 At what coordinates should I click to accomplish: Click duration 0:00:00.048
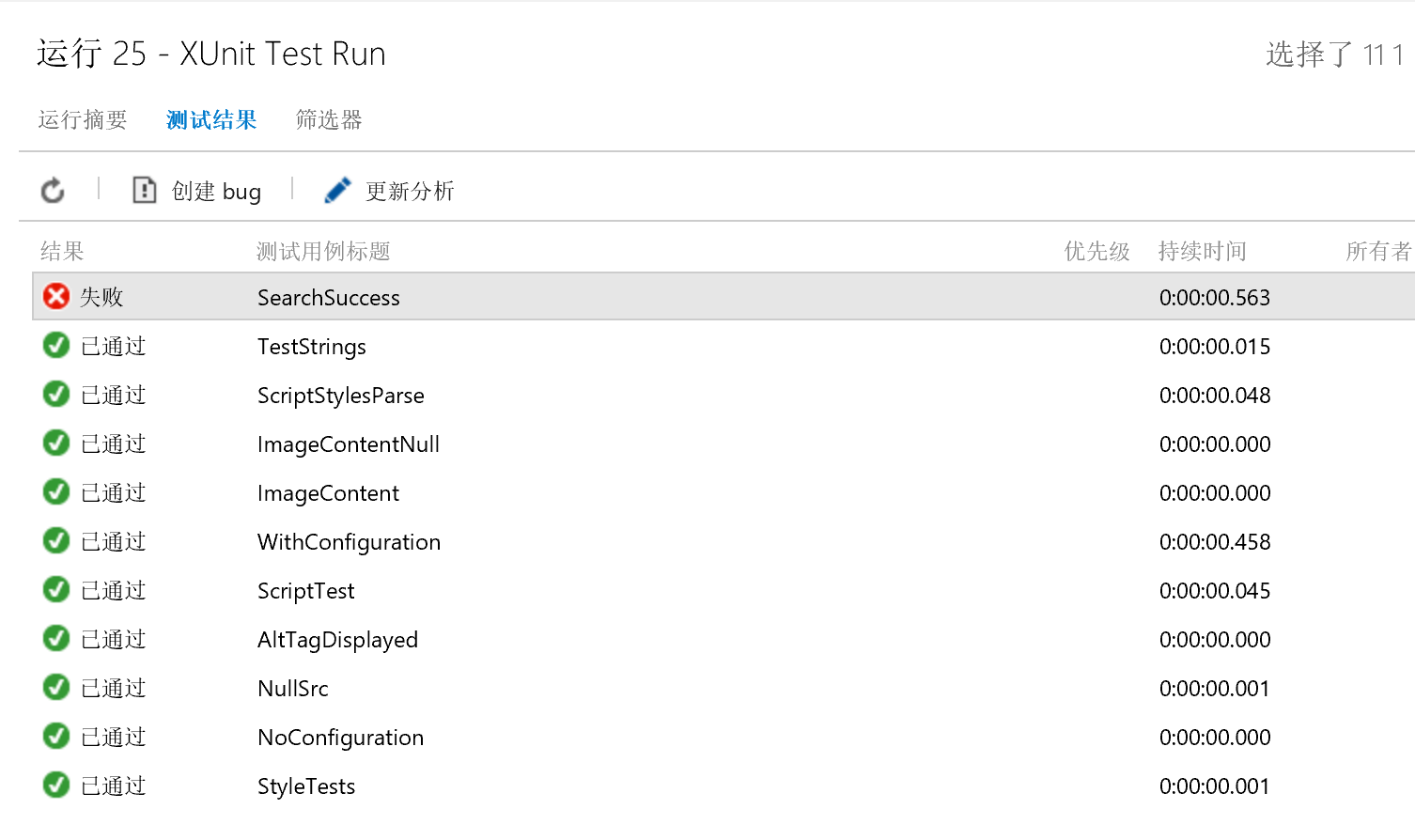coord(1215,396)
